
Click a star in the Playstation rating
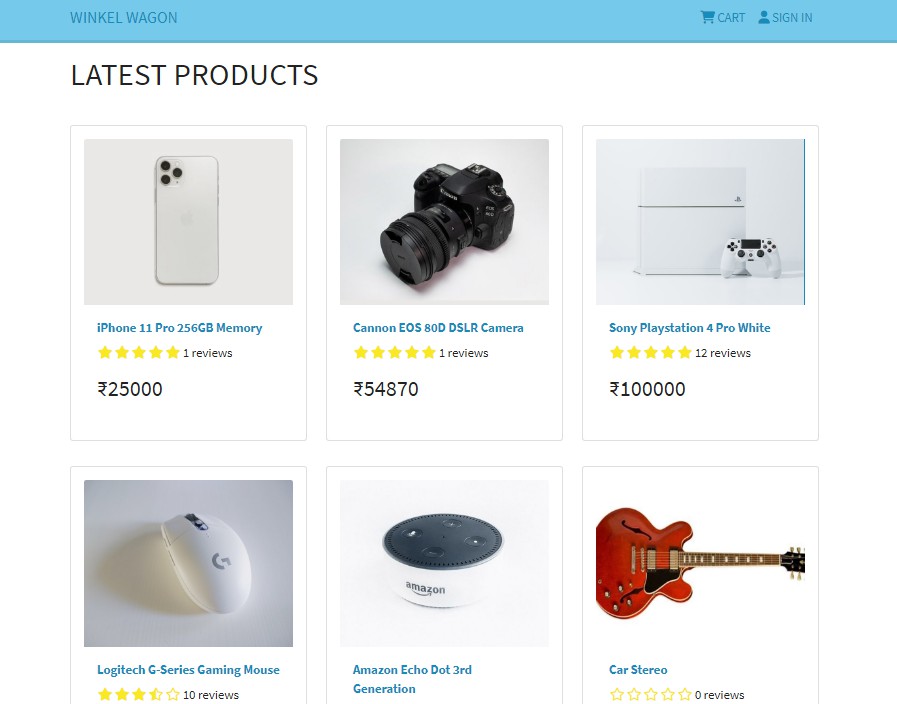[x=650, y=353]
